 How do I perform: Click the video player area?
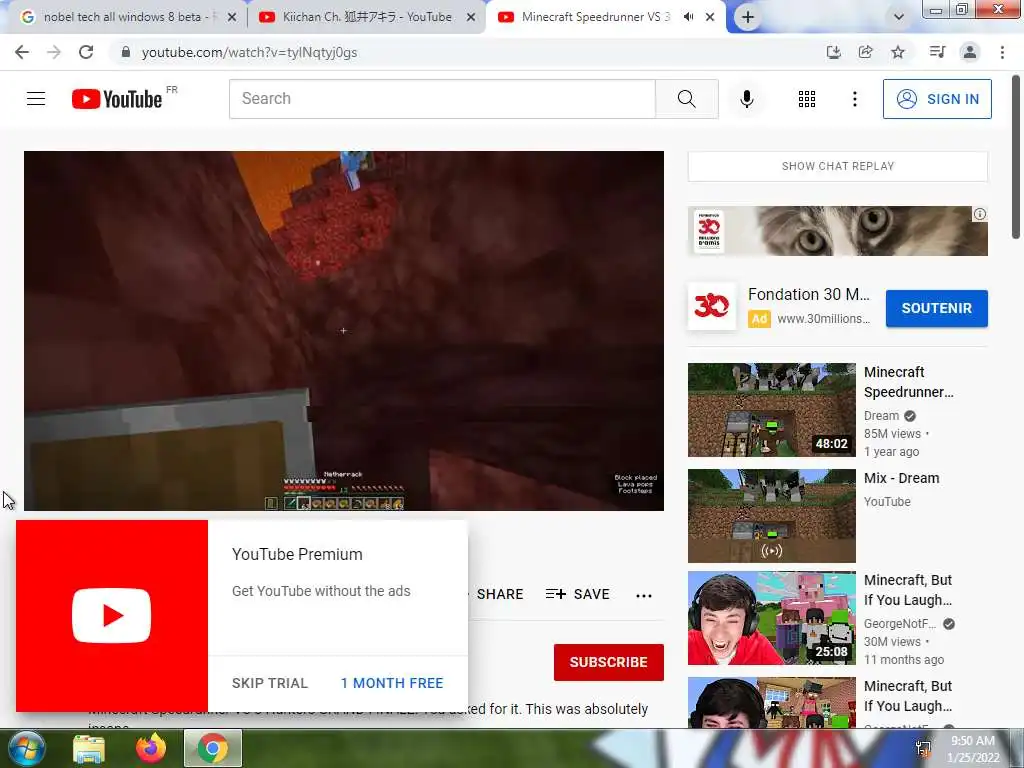(344, 330)
